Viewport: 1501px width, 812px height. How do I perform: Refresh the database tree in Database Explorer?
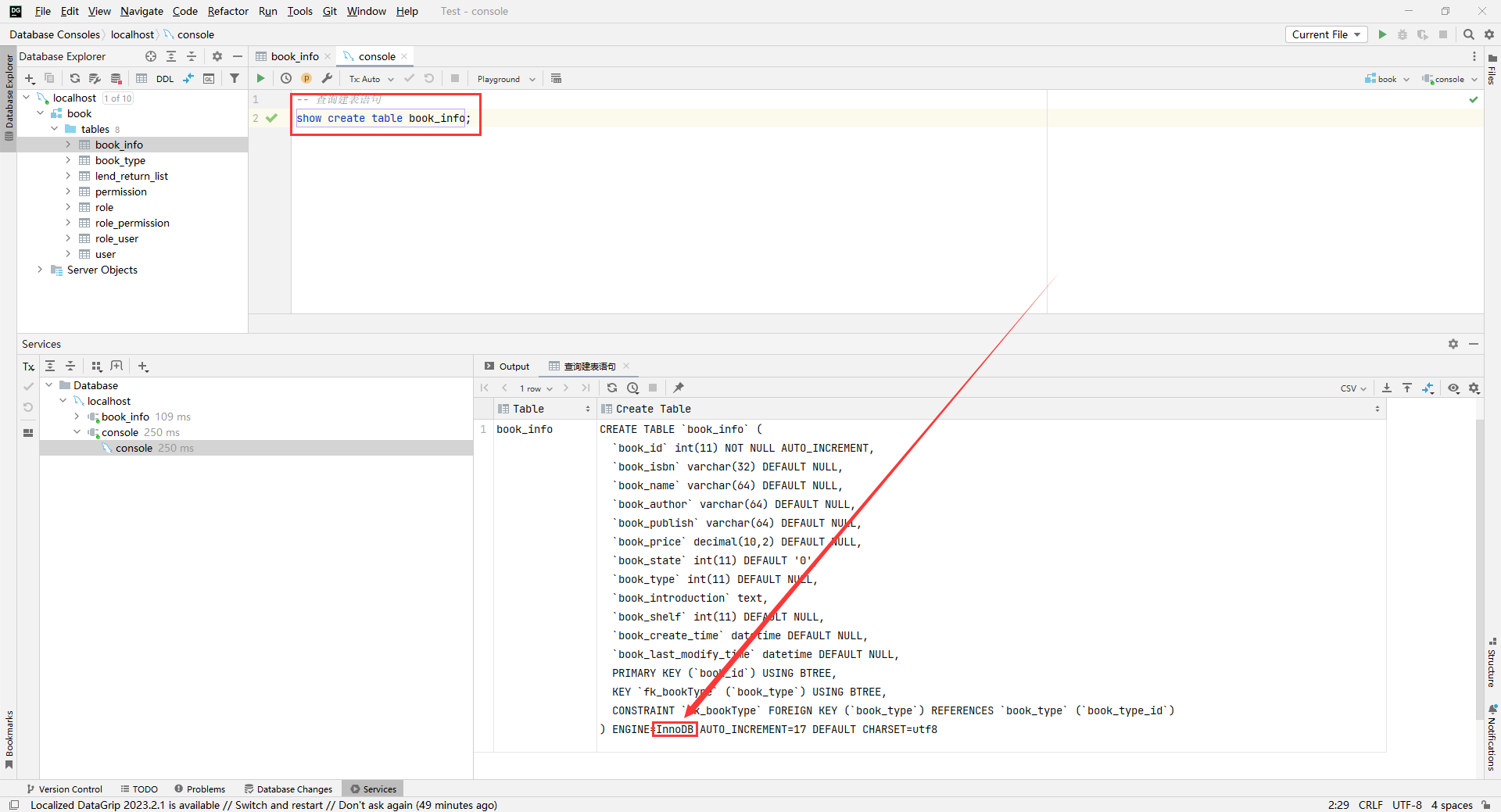[75, 78]
